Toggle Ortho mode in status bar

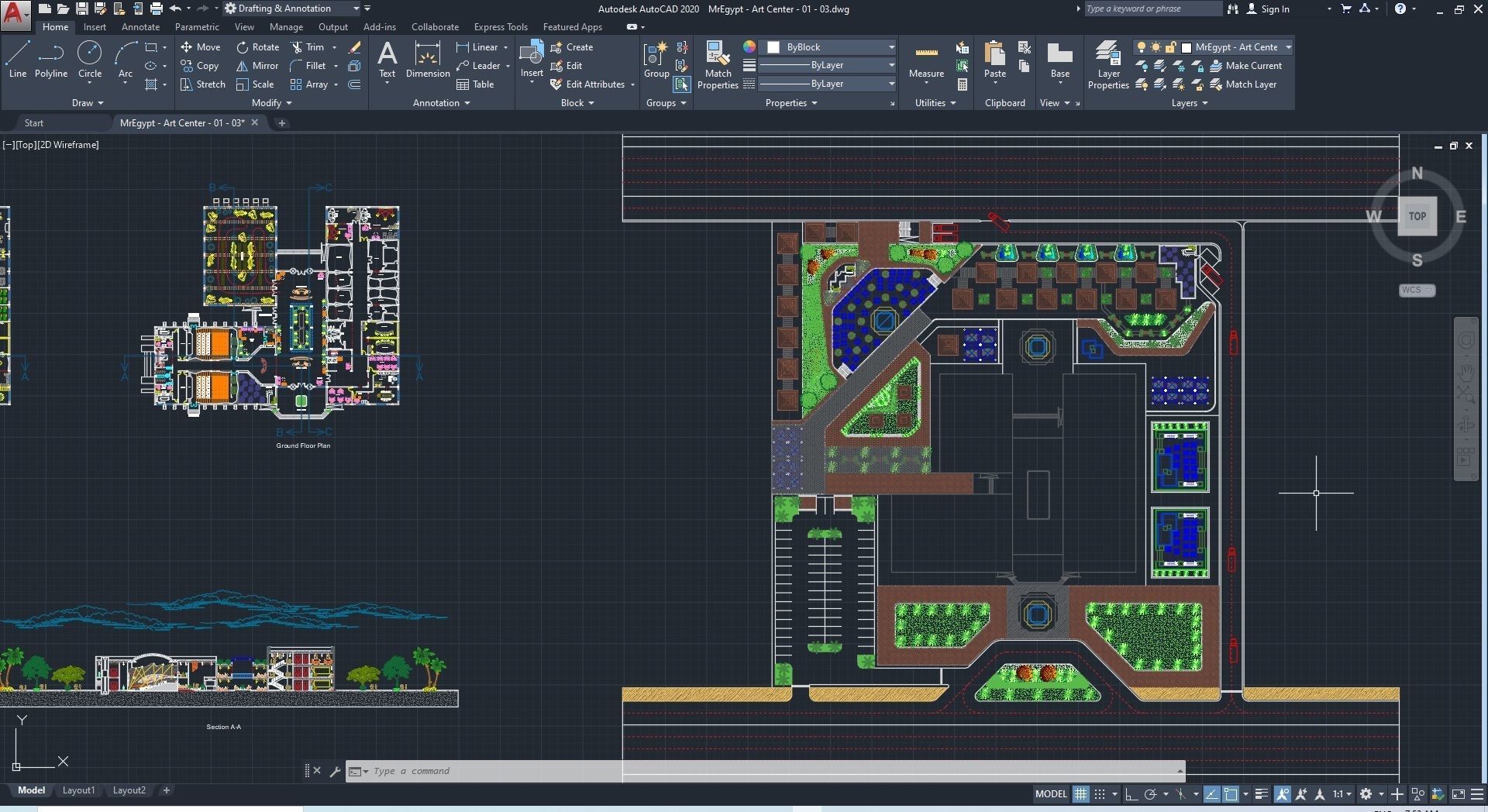pos(1131,794)
